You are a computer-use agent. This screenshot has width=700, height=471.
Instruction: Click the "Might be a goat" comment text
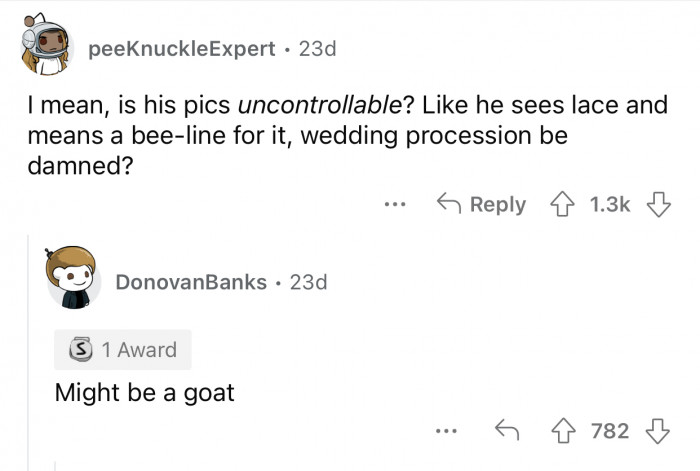(x=144, y=392)
